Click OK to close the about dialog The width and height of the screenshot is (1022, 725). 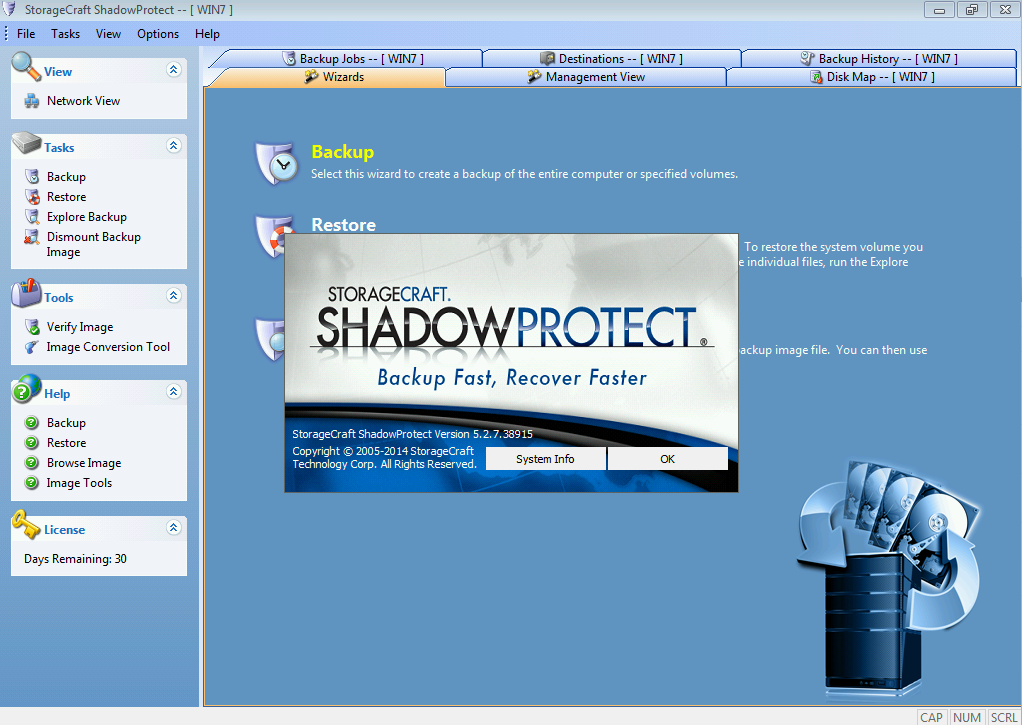pyautogui.click(x=667, y=459)
